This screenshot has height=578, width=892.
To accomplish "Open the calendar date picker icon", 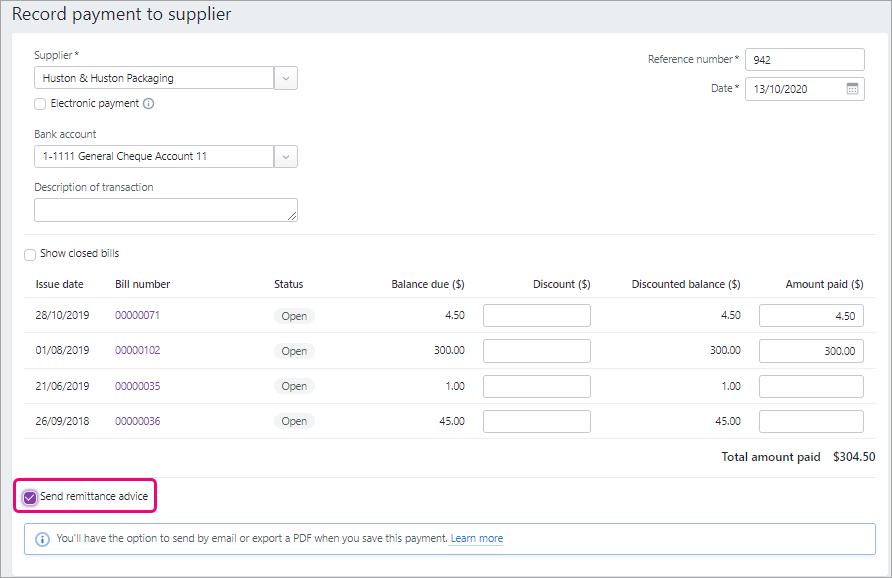I will point(852,89).
